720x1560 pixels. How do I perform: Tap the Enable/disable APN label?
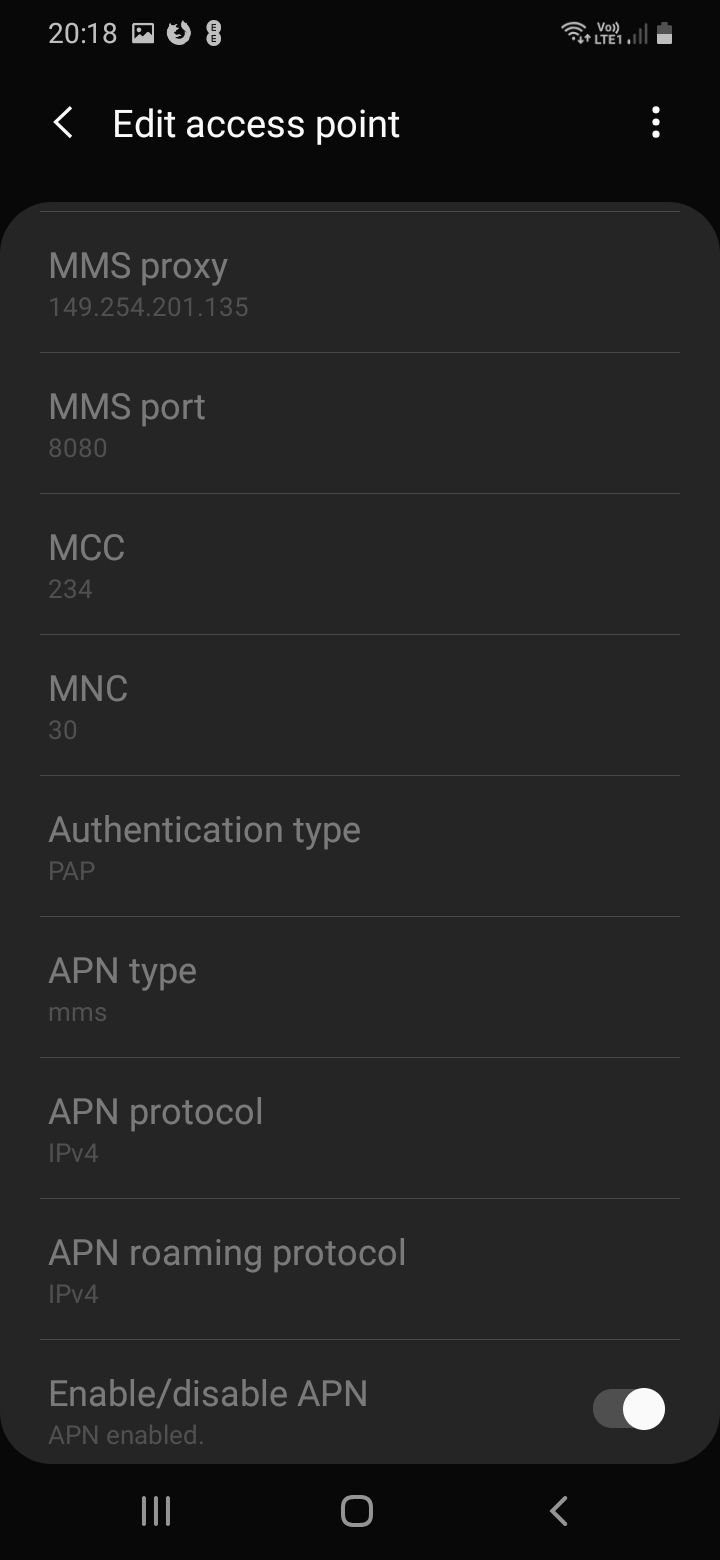coord(208,1394)
